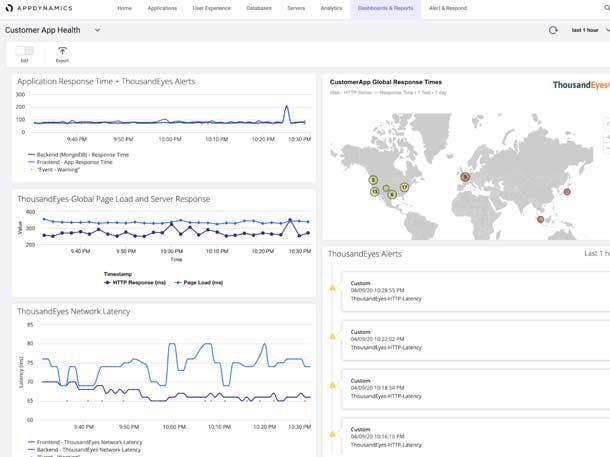Viewport: 610px width, 457px height.
Task: Click the Export upload icon
Action: (62, 50)
